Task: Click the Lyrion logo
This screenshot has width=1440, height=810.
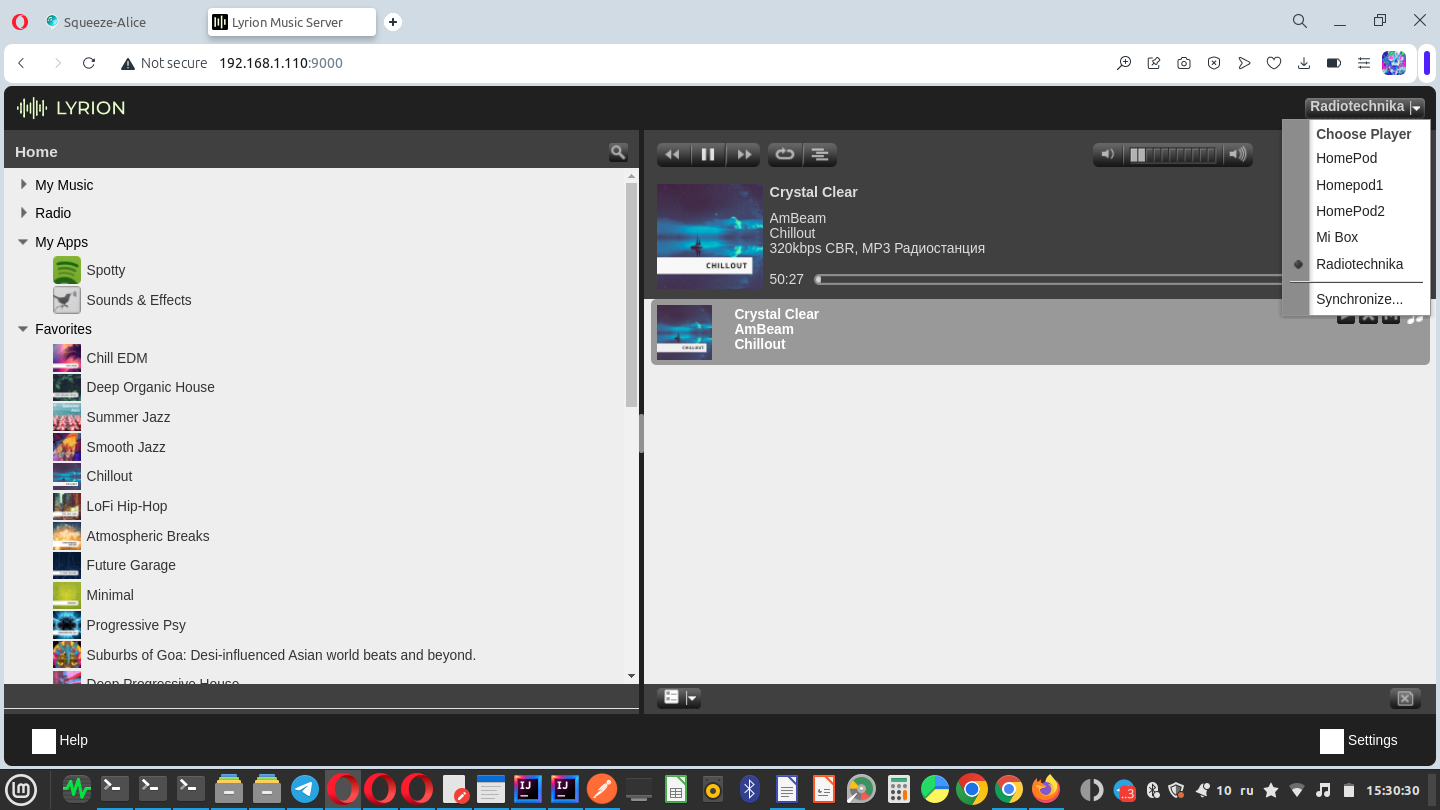Action: point(71,108)
